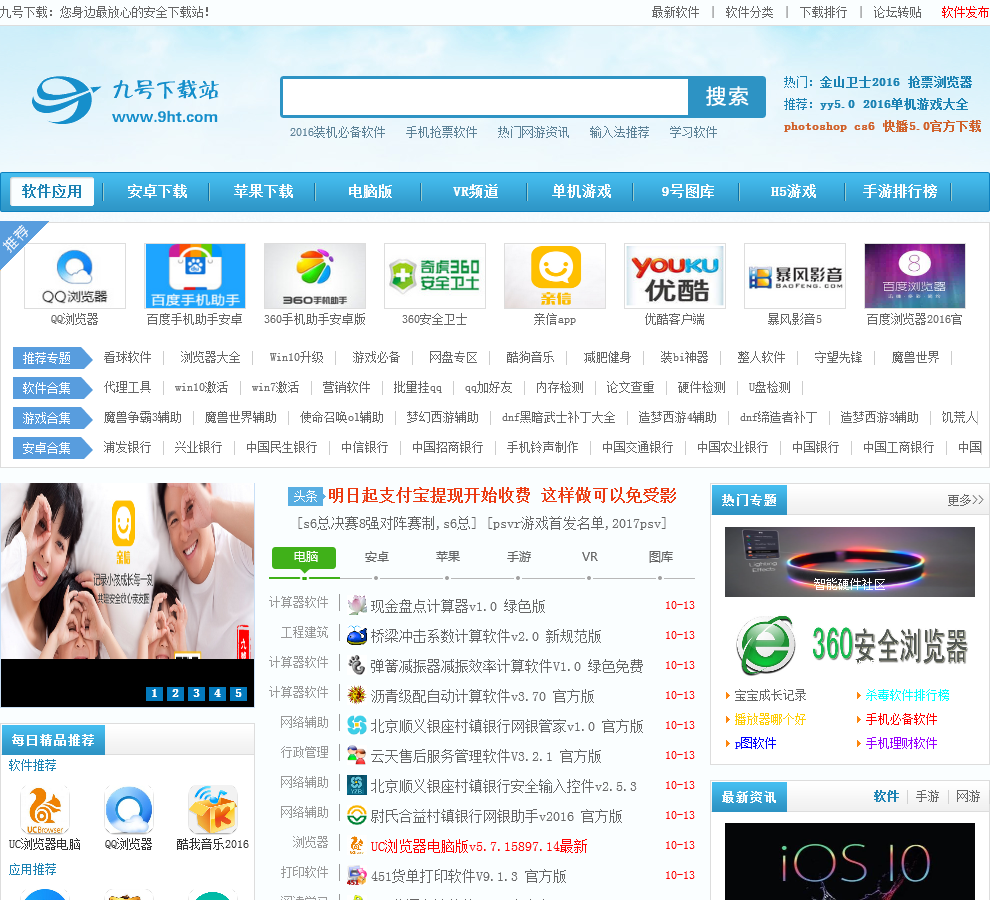Open the 百度手机助手安卓 app icon
Image resolution: width=990 pixels, height=900 pixels.
pyautogui.click(x=195, y=276)
